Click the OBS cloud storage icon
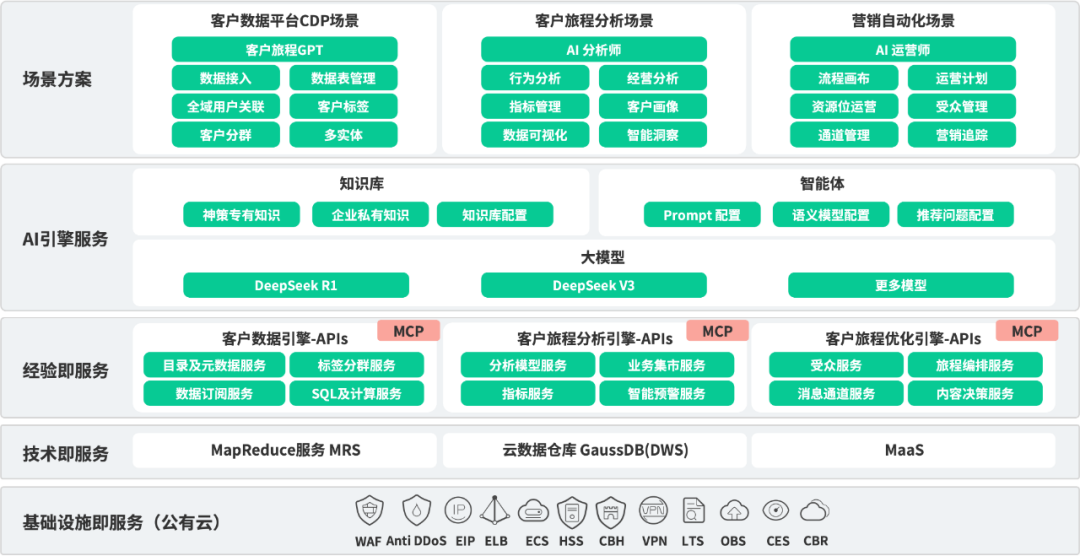This screenshot has height=556, width=1080. click(734, 511)
